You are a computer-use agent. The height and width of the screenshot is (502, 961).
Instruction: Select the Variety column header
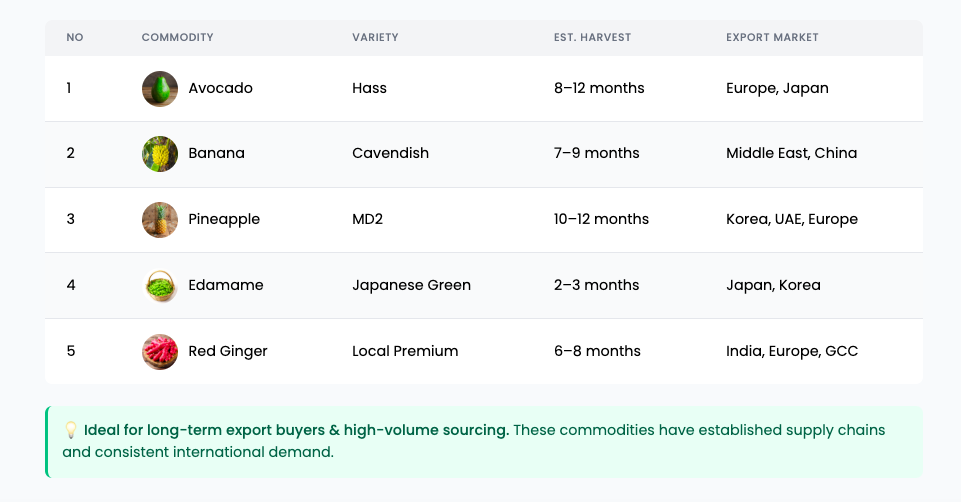[x=375, y=37]
